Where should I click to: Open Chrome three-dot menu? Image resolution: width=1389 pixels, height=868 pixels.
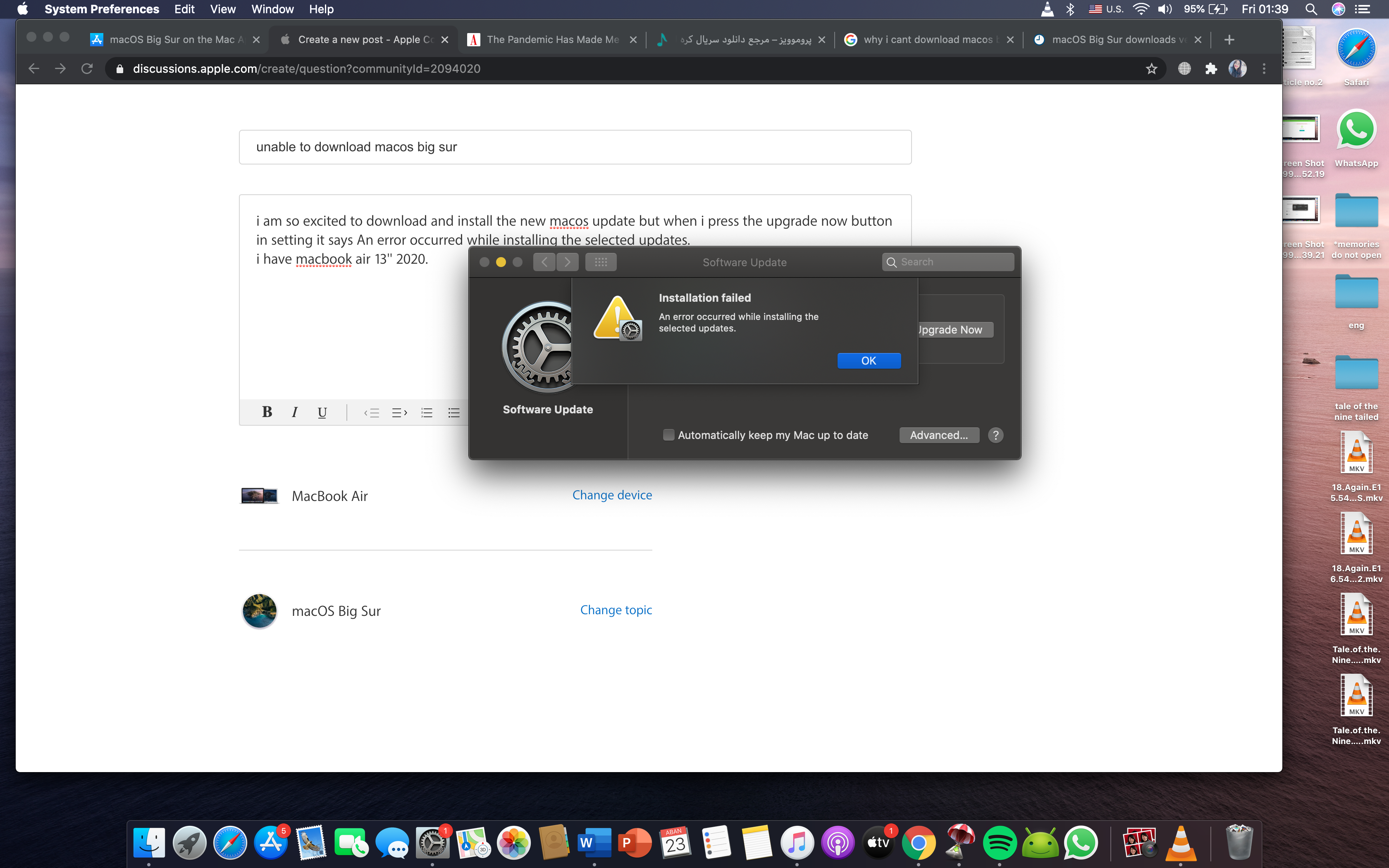pyautogui.click(x=1264, y=69)
